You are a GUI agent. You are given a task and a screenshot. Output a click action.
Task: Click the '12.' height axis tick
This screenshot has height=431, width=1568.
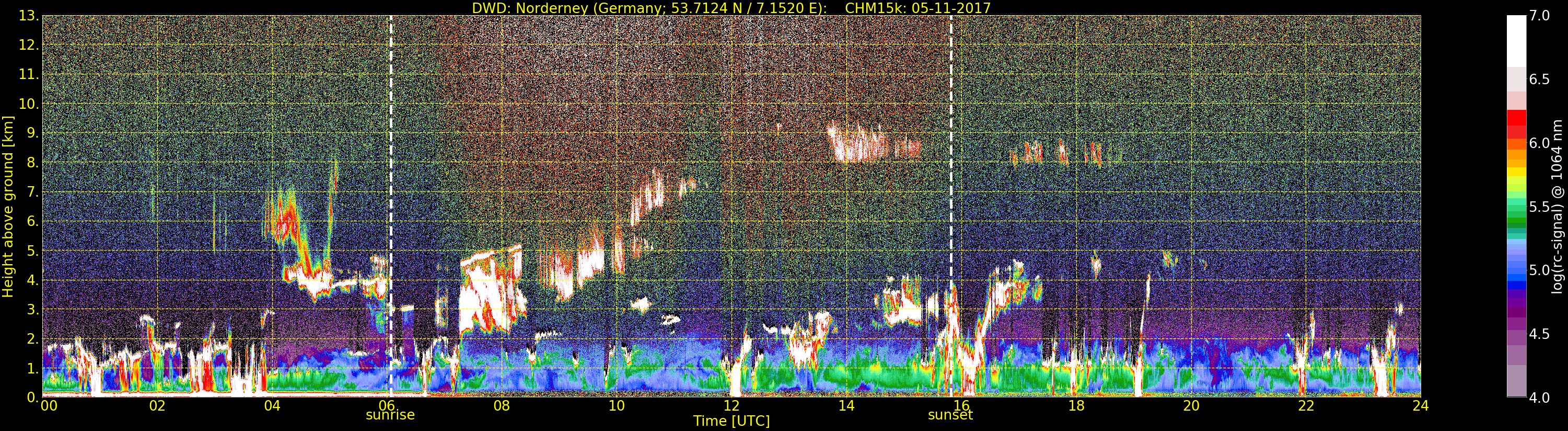[x=29, y=45]
